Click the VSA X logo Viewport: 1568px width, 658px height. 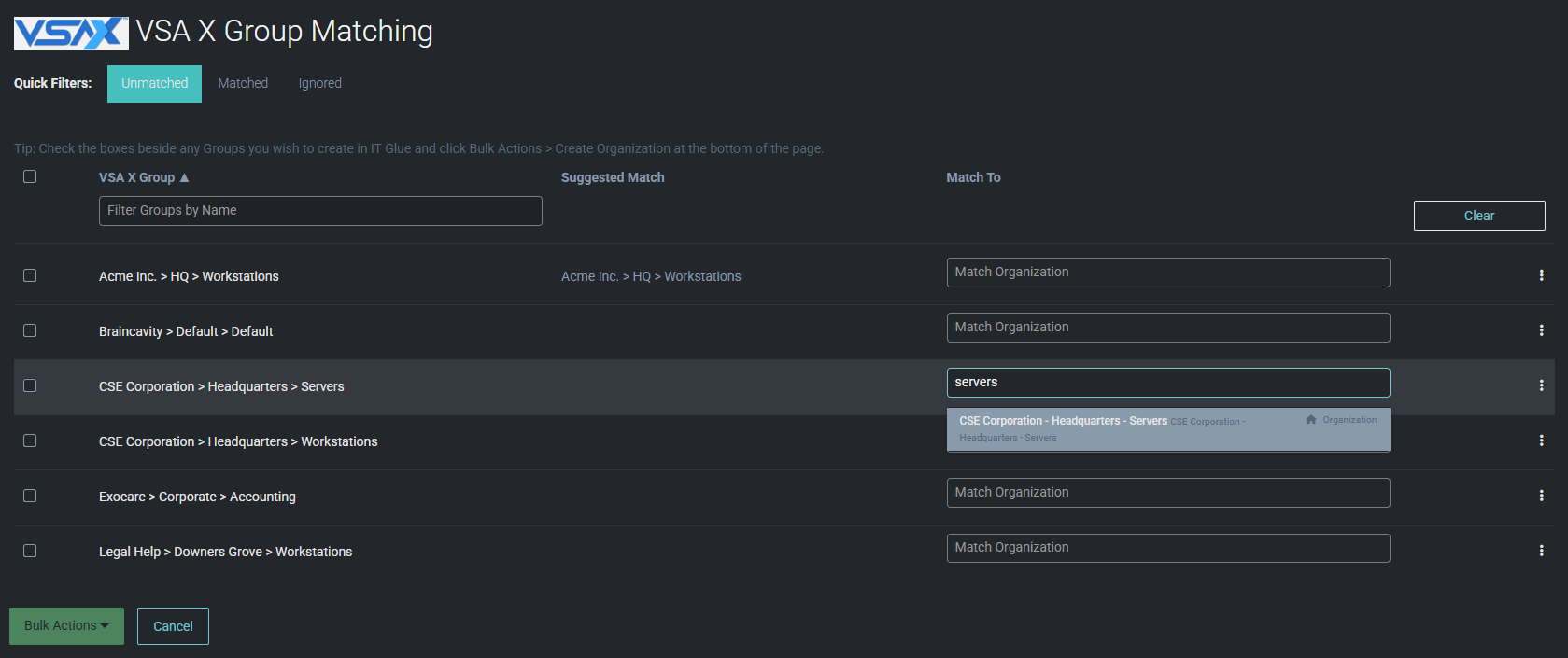[71, 33]
